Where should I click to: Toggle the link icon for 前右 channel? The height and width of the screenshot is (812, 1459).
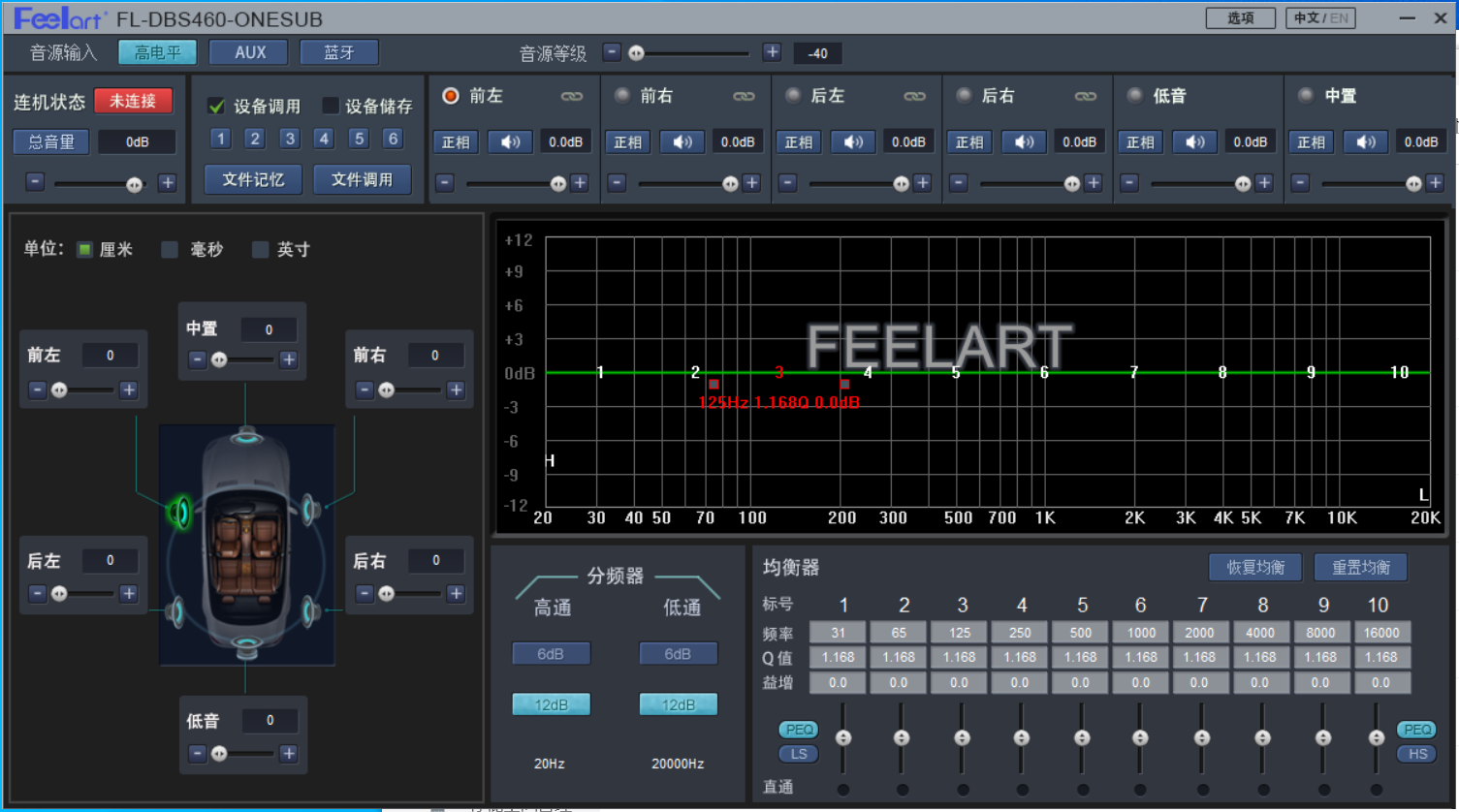coord(744,96)
